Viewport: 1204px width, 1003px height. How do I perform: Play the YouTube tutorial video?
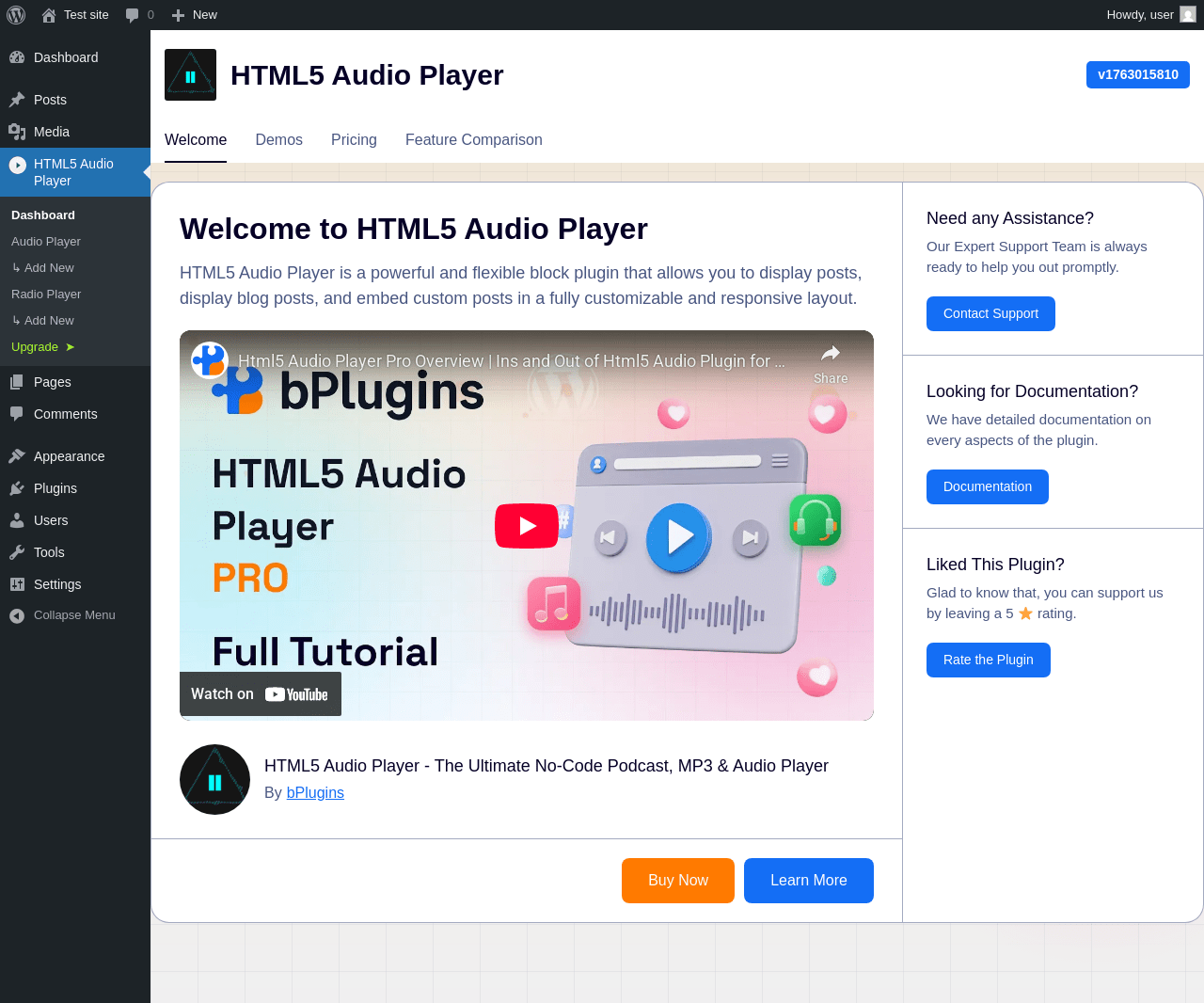tap(527, 526)
